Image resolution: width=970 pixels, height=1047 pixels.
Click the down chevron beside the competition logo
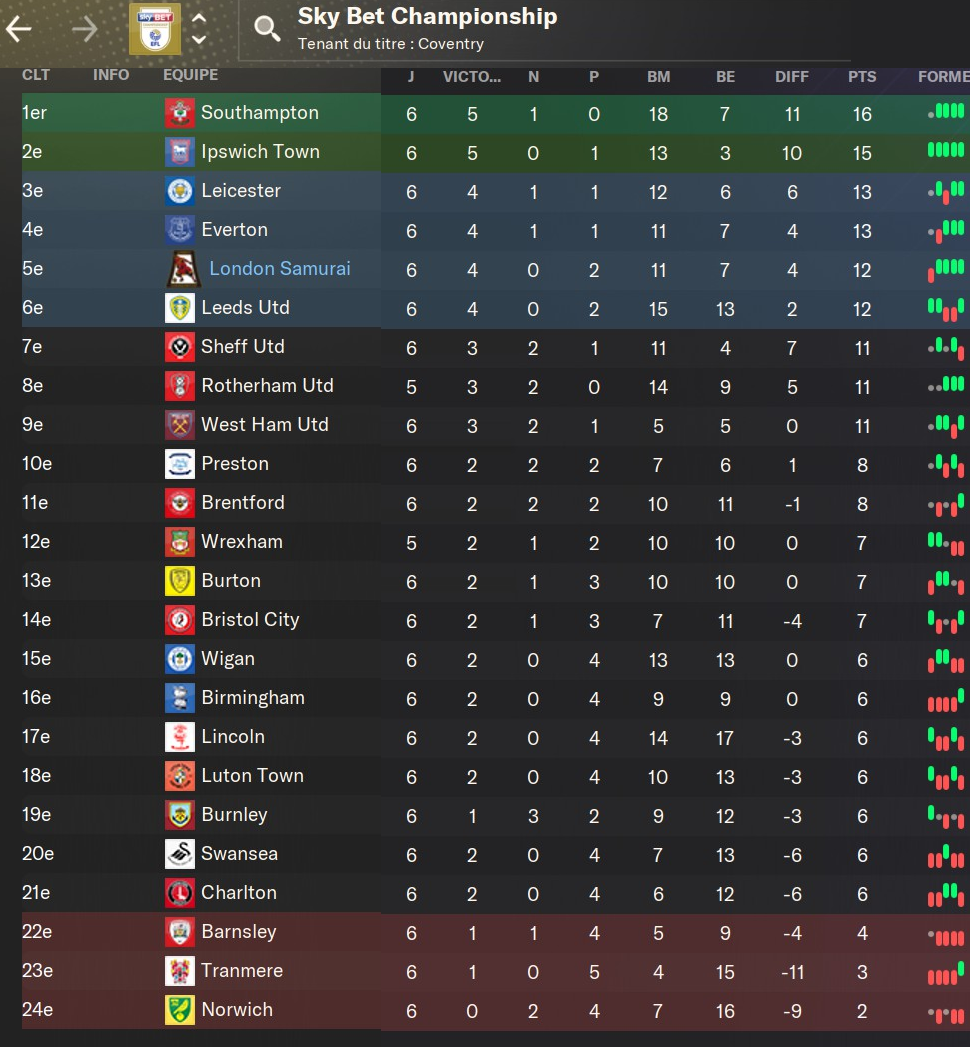[199, 40]
